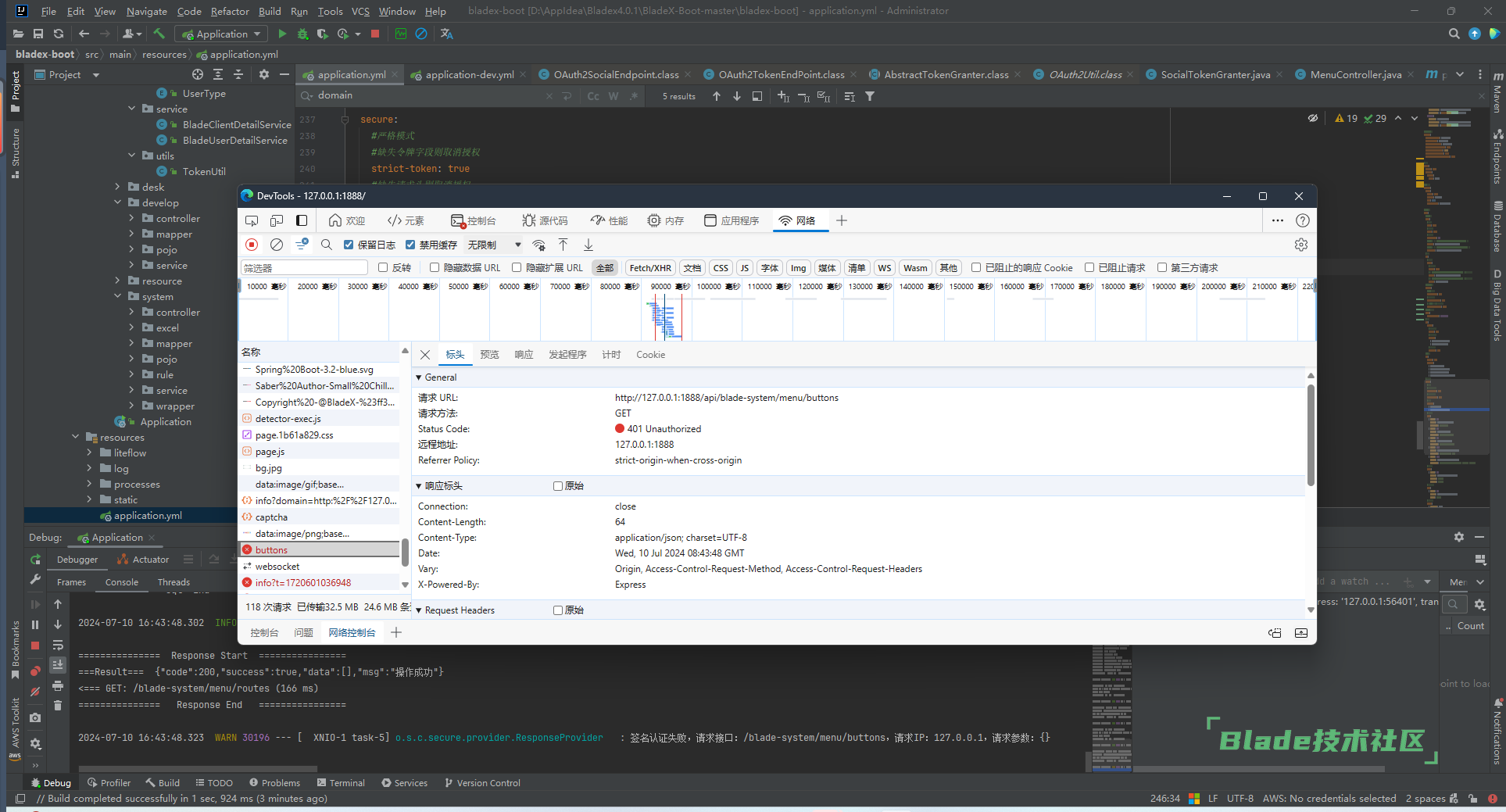Toggle device emulation icon in DevTools
The height and width of the screenshot is (812, 1506).
point(277,220)
